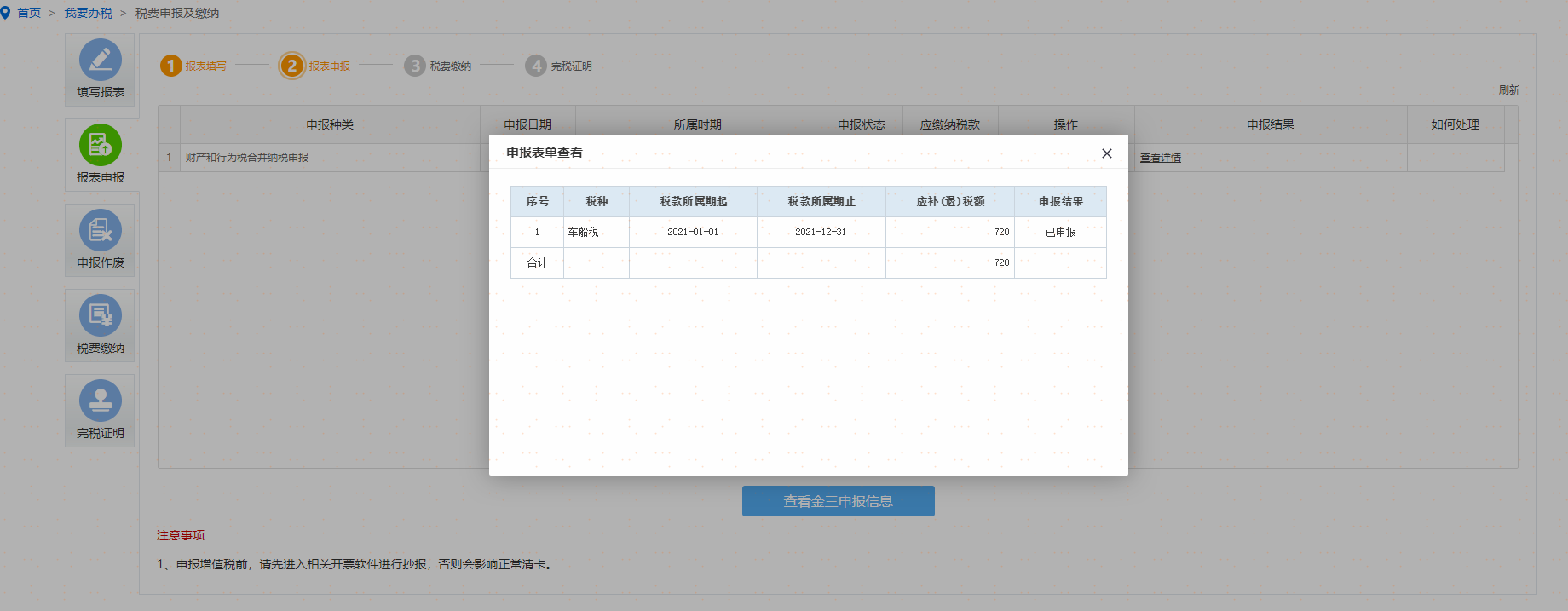Navigate to 首页 in breadcrumb
This screenshot has height=611, width=1568.
[x=29, y=13]
